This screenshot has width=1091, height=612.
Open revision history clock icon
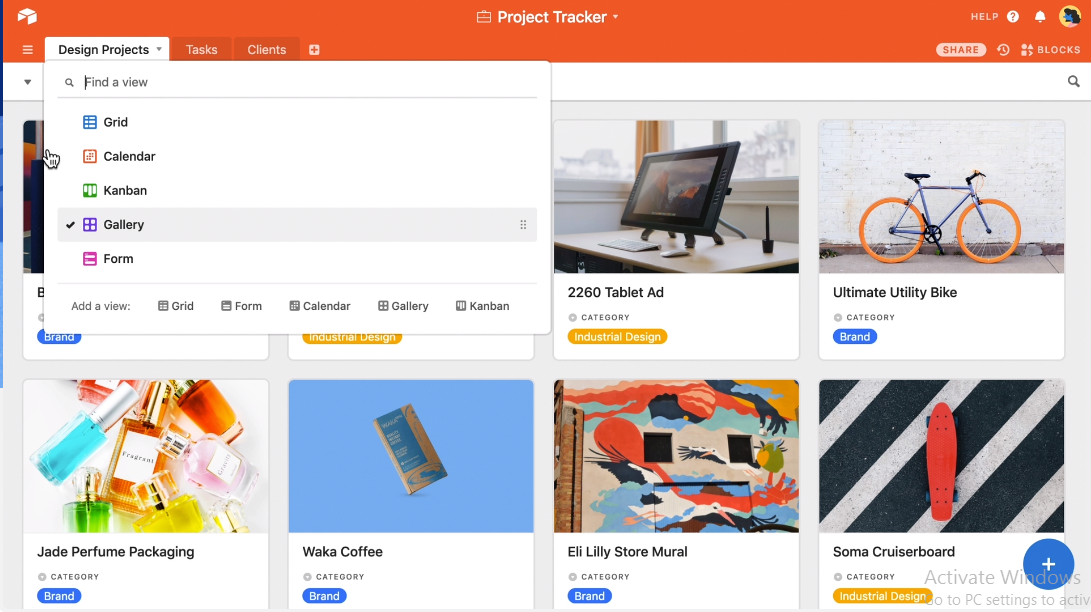pyautogui.click(x=1003, y=49)
